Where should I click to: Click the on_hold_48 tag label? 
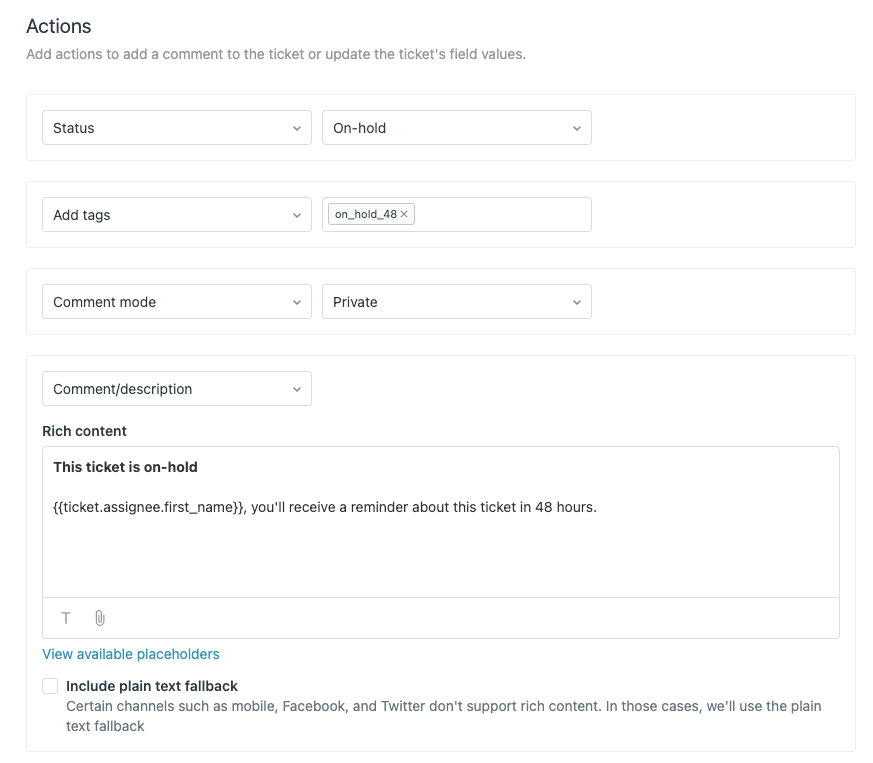pyautogui.click(x=366, y=214)
